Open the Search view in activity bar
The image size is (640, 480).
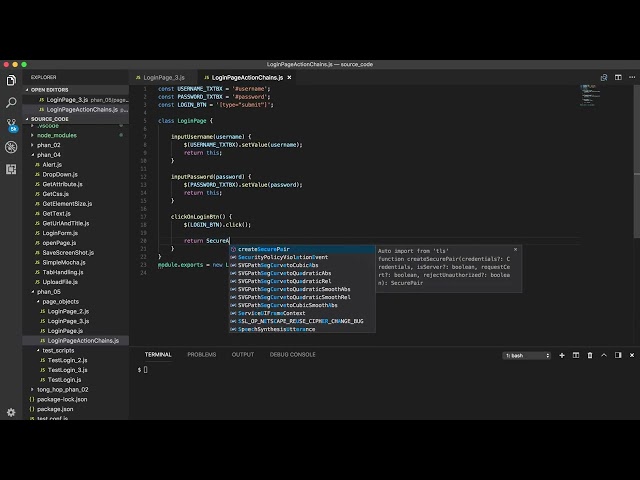point(11,102)
